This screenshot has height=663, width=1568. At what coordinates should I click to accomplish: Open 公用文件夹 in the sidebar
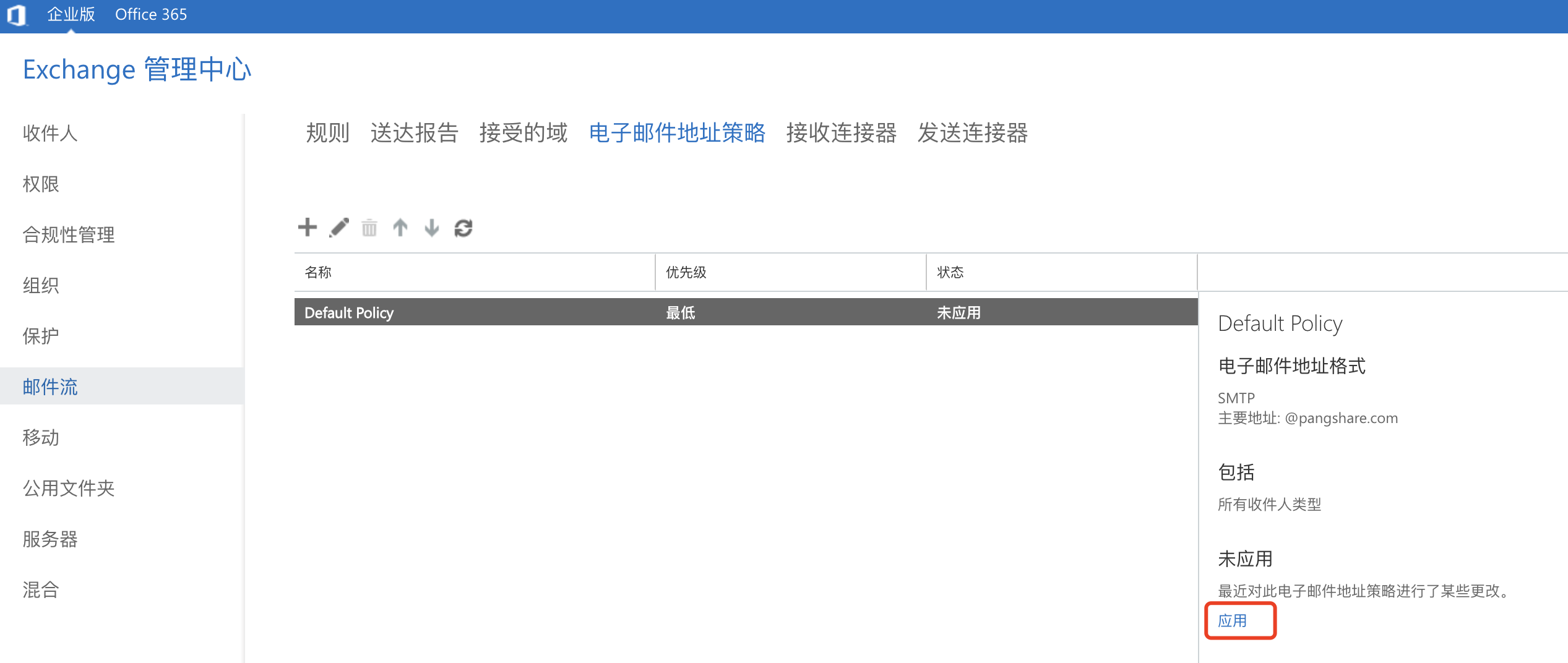tap(69, 488)
